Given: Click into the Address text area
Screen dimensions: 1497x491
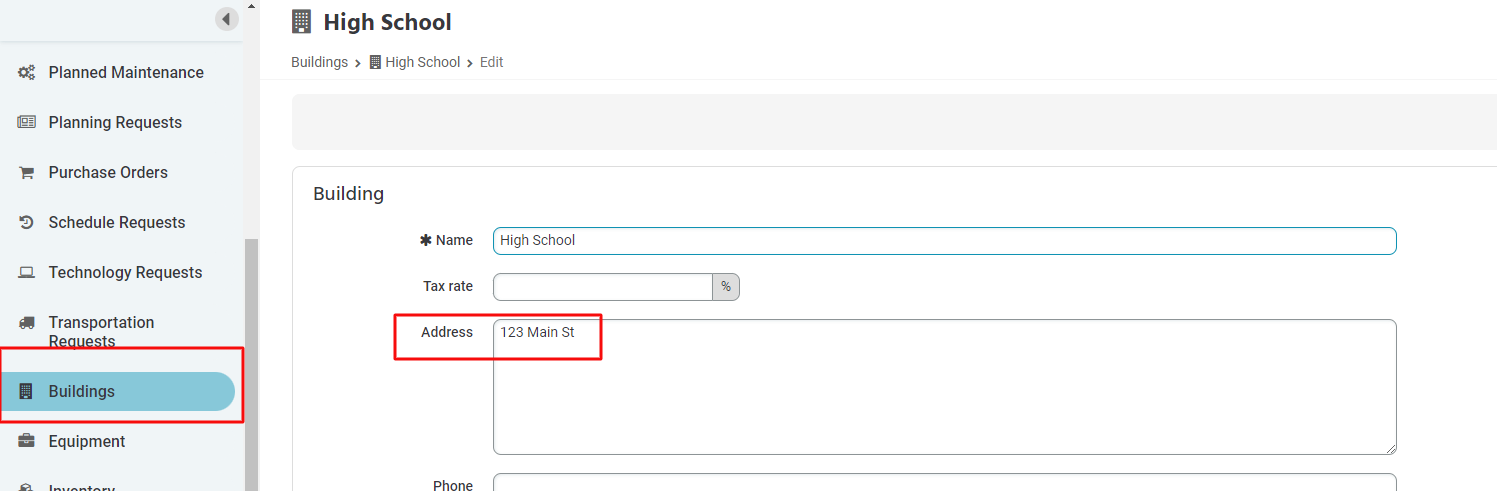Looking at the screenshot, I should tap(944, 387).
